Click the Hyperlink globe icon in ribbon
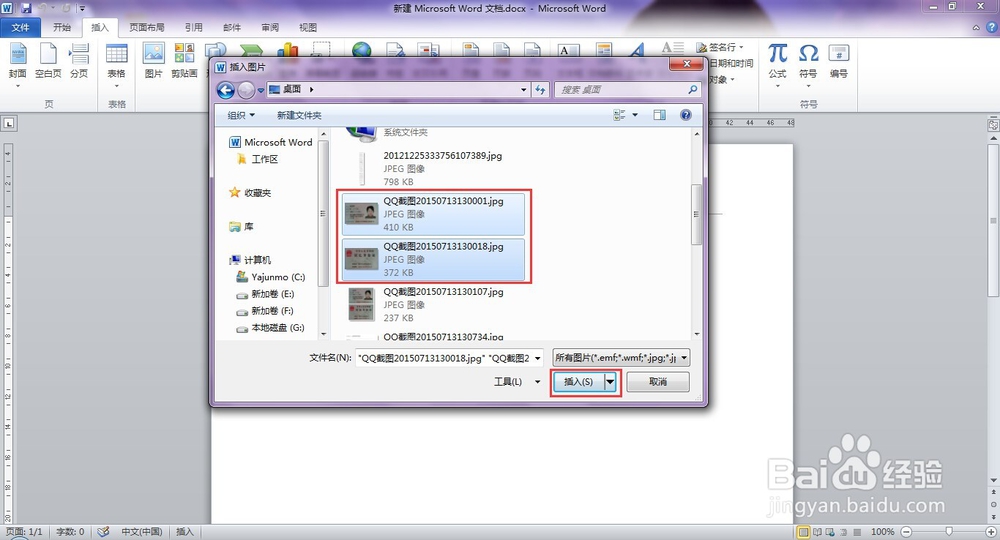1000x540 pixels. pyautogui.click(x=362, y=50)
